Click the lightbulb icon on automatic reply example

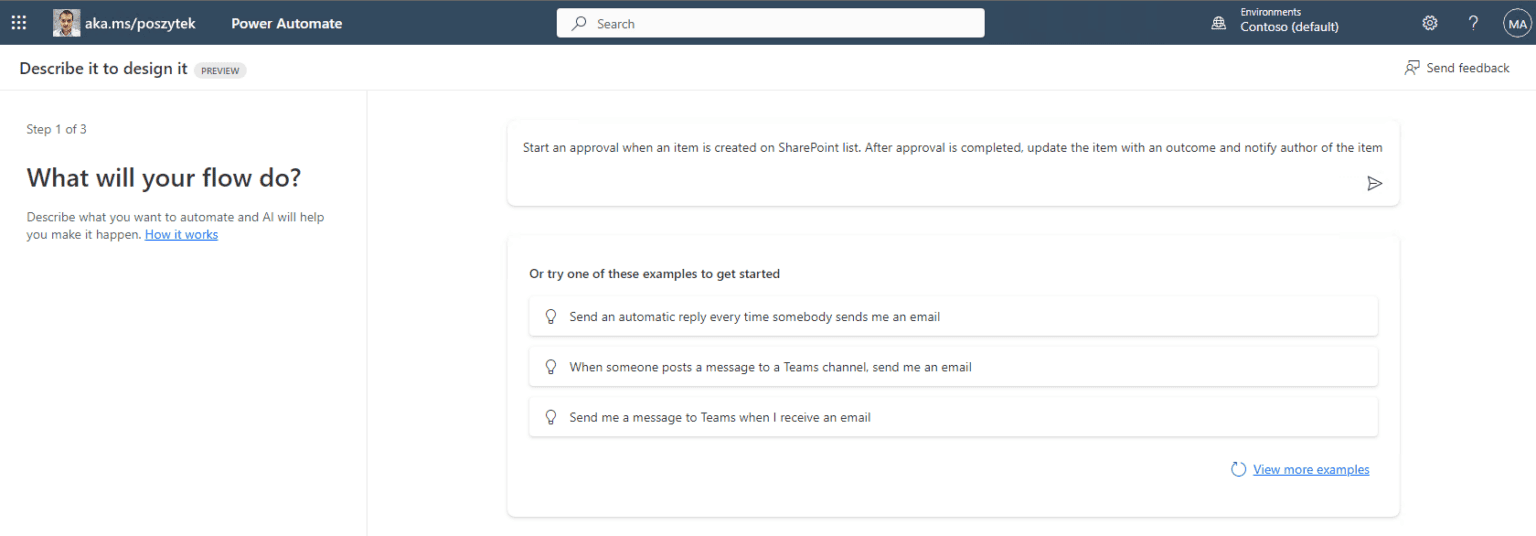click(x=550, y=316)
